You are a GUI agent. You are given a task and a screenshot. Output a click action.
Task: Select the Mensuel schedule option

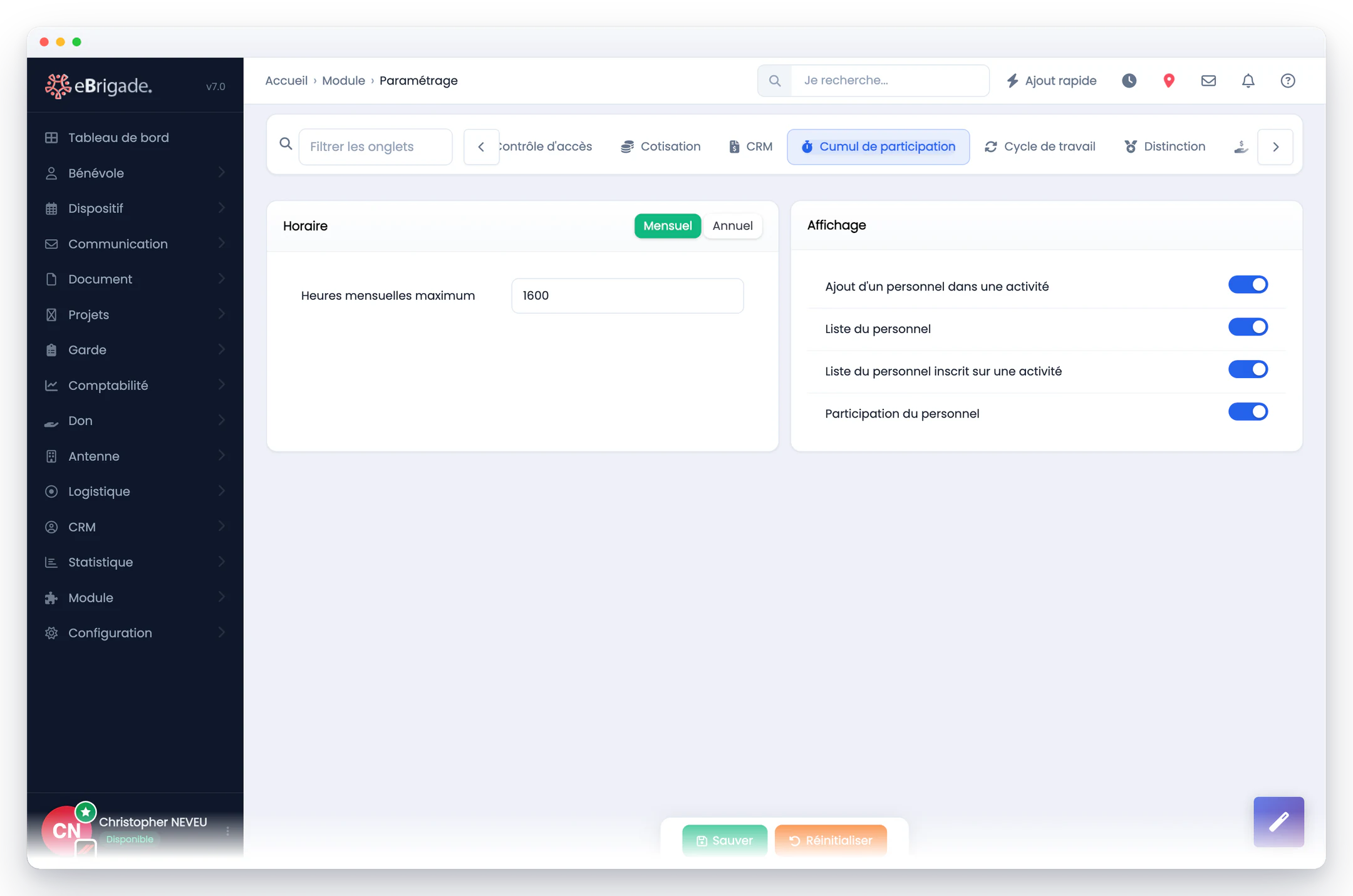pos(667,226)
